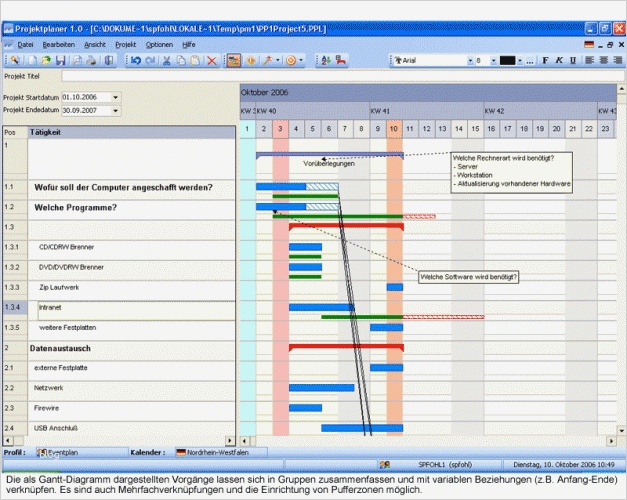Click the exit door toolbar icon
This screenshot has height=500, width=627.
click(109, 60)
